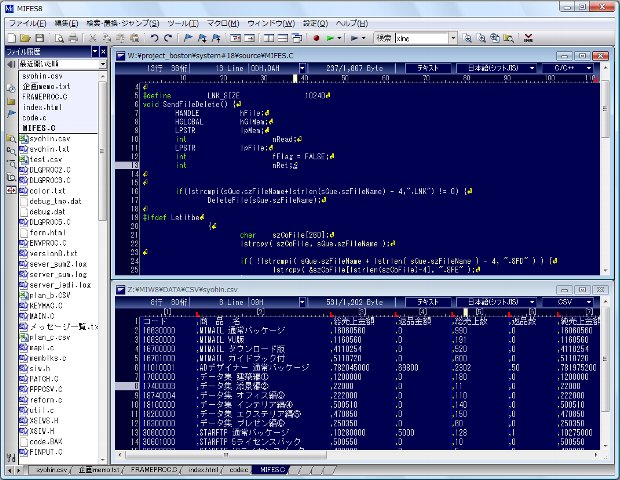Close the file history panel
620x480 pixels.
pos(101,51)
